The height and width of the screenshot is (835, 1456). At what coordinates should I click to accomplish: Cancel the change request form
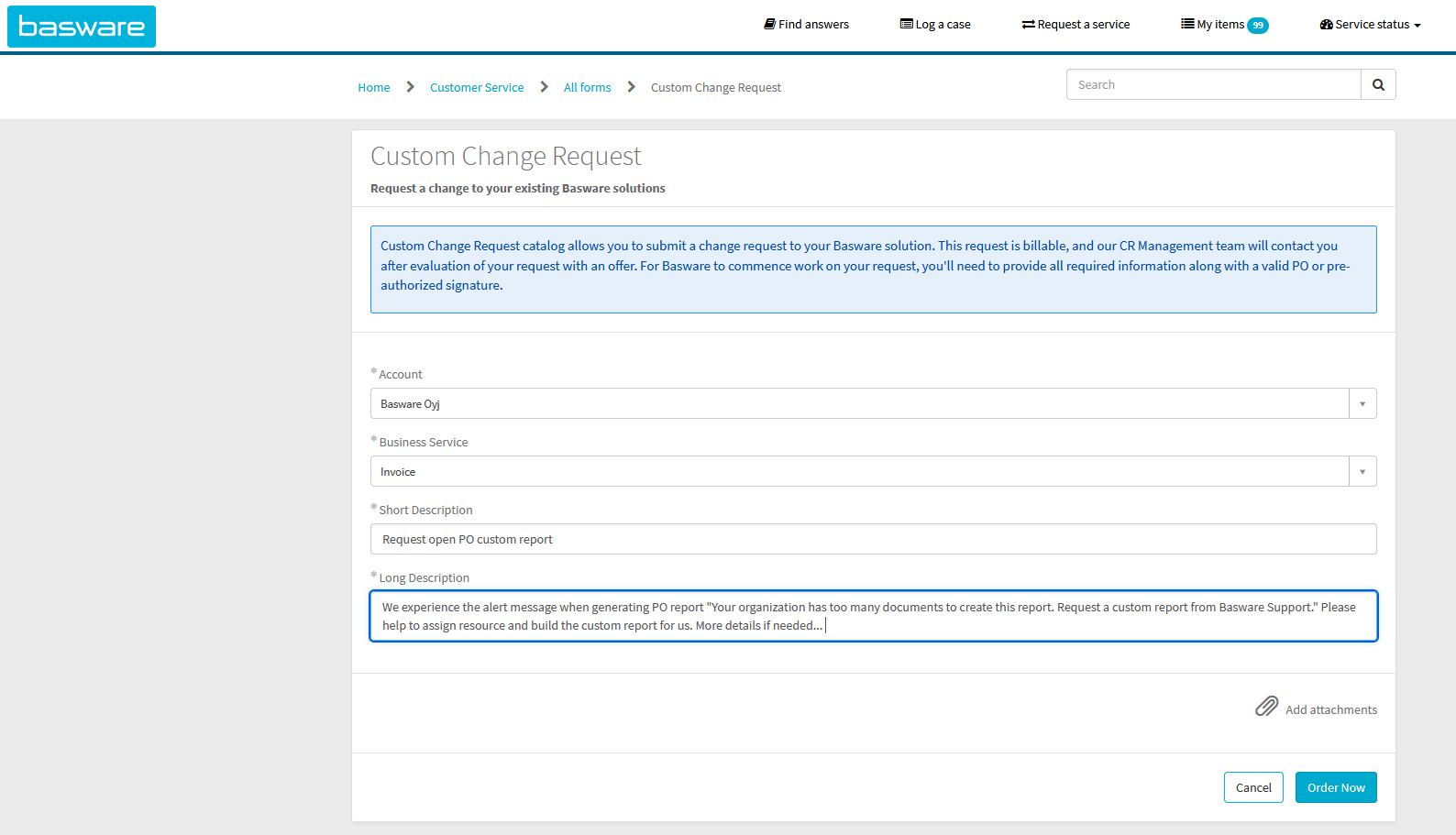(x=1253, y=787)
